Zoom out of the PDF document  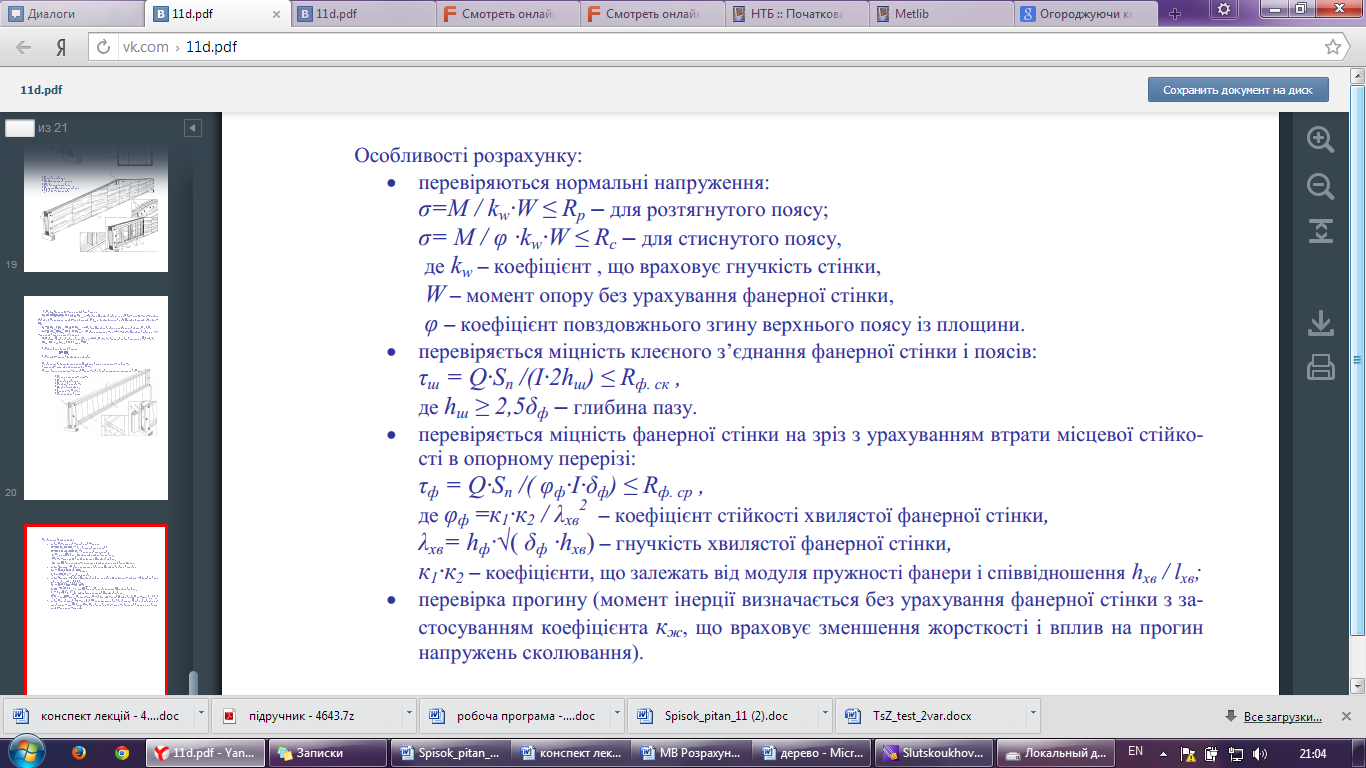pyautogui.click(x=1320, y=186)
